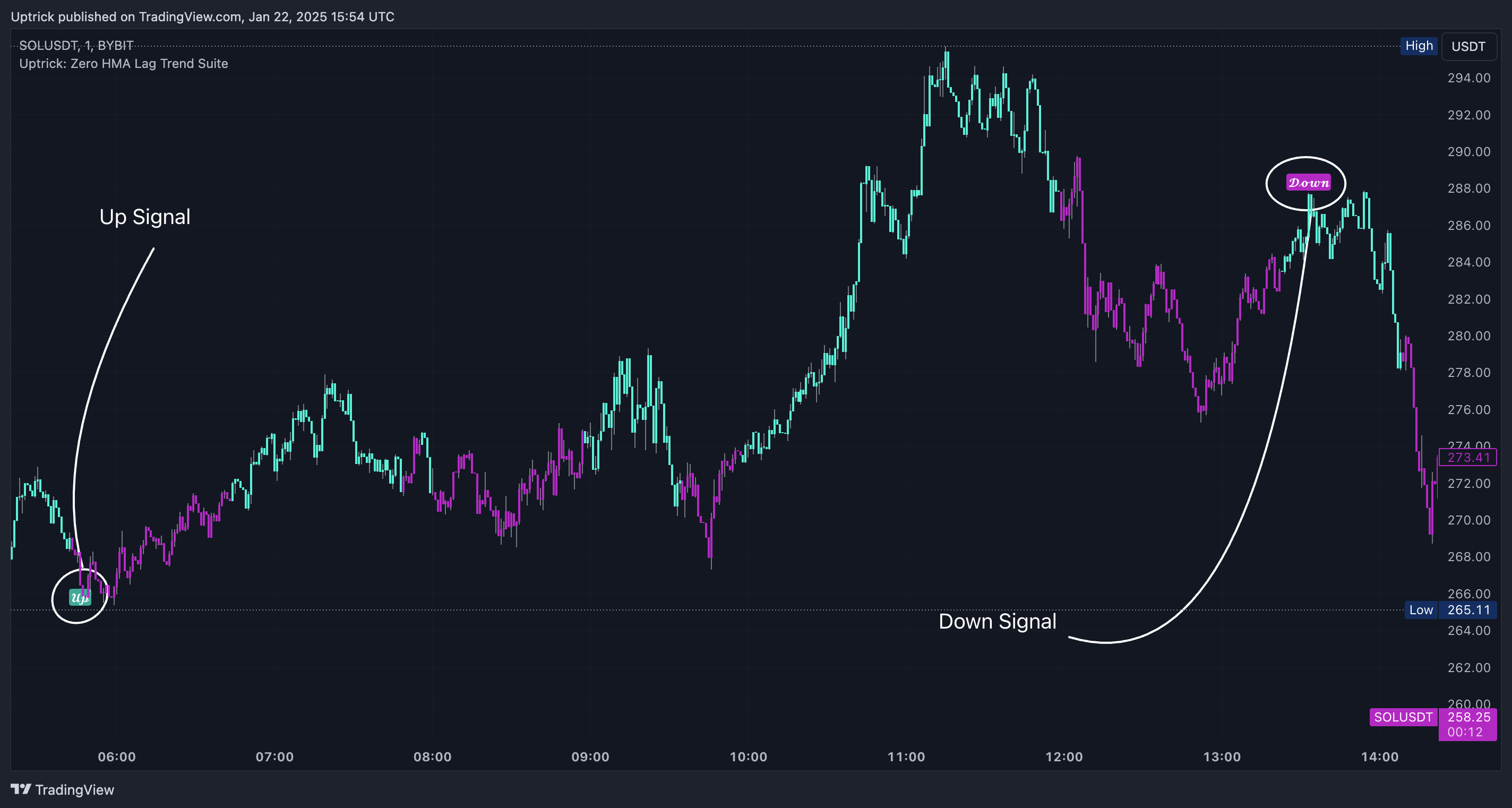Screen dimensions: 1512x808
Task: Click the High price label
Action: pos(1419,46)
